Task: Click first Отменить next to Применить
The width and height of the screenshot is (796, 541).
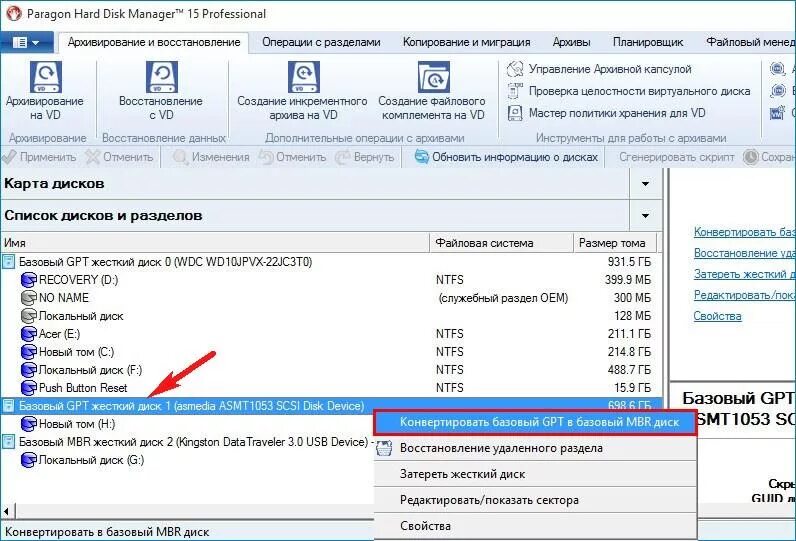Action: [x=119, y=157]
